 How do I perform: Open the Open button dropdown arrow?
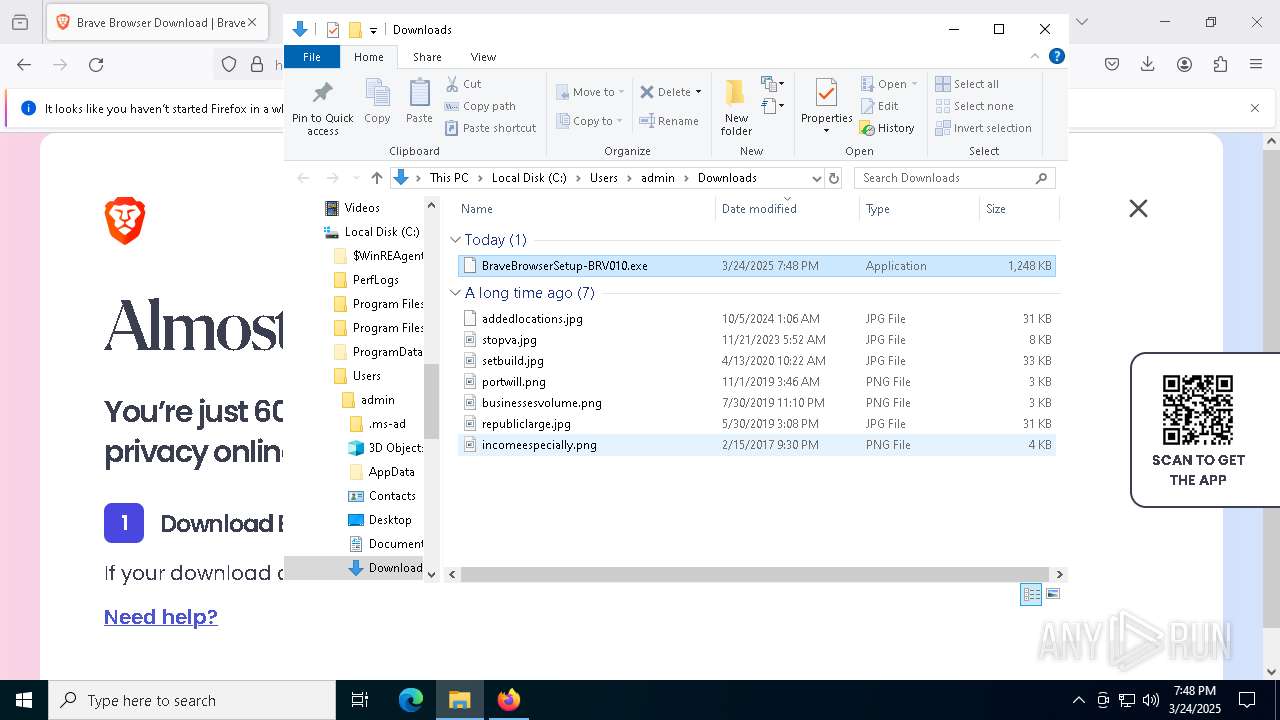pyautogui.click(x=914, y=84)
